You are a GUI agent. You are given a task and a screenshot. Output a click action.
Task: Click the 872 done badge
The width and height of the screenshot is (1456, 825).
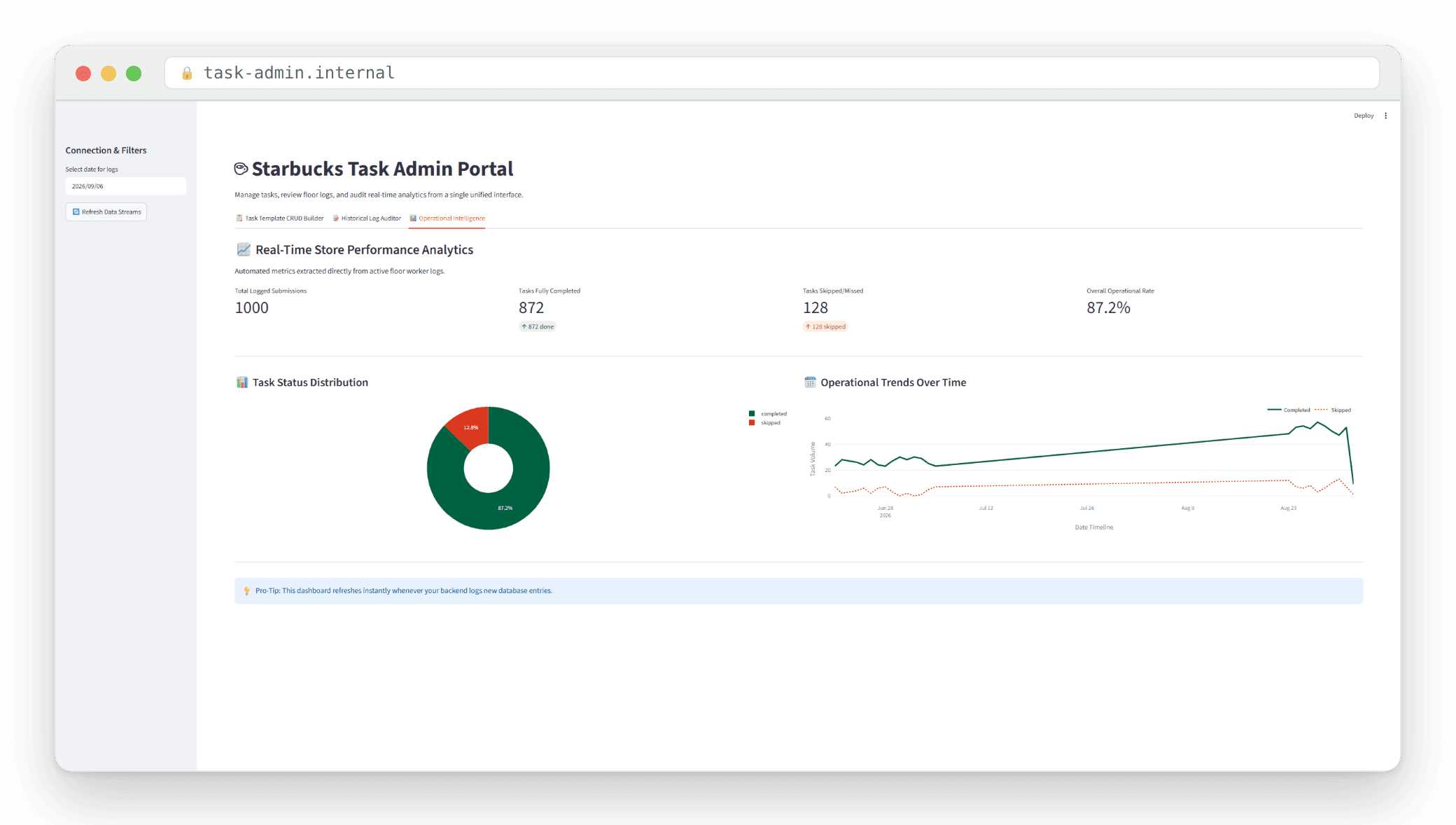(x=538, y=327)
